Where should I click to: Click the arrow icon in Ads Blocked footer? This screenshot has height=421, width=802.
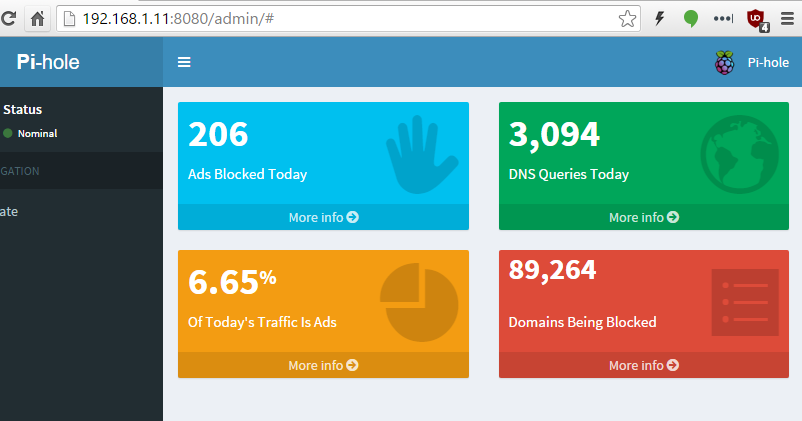(x=352, y=217)
